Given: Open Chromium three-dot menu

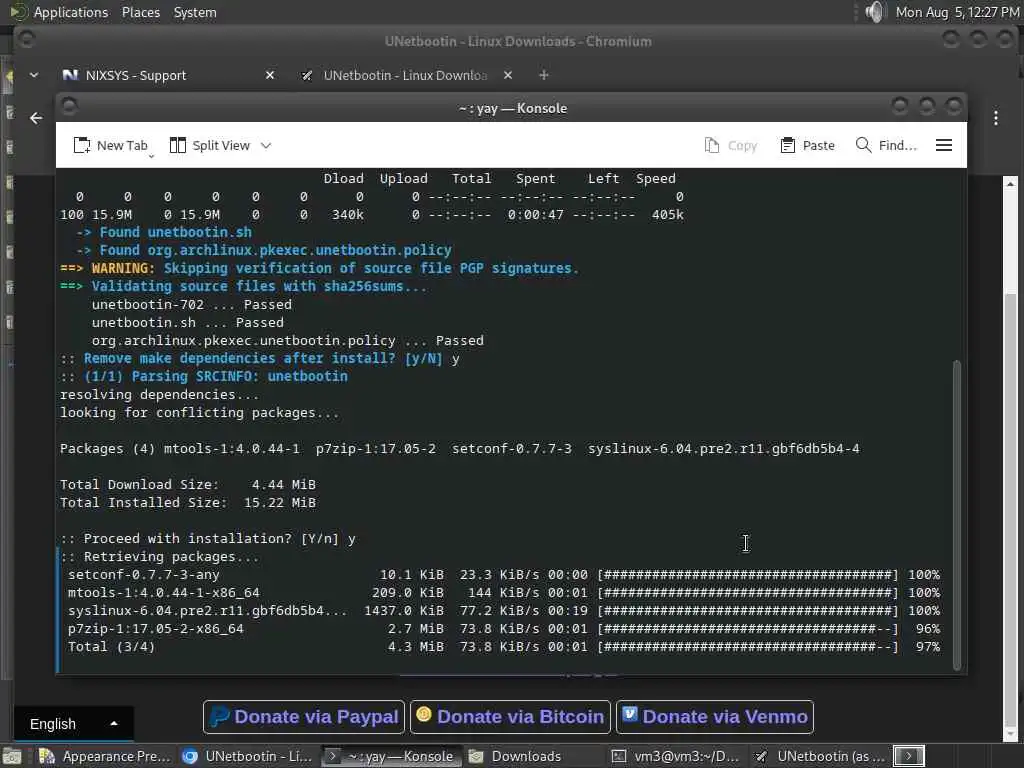Looking at the screenshot, I should pyautogui.click(x=996, y=118).
